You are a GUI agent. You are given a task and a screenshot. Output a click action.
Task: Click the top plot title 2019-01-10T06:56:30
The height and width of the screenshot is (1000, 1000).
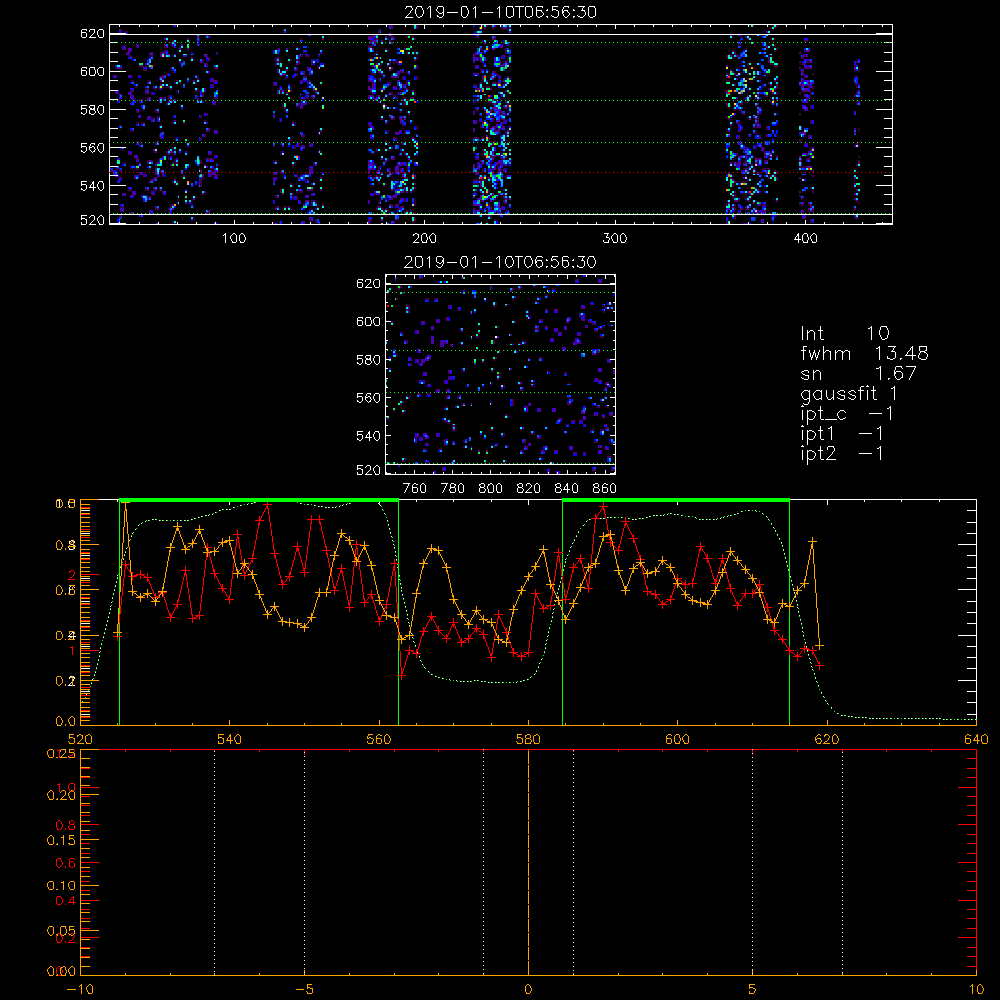pos(500,12)
